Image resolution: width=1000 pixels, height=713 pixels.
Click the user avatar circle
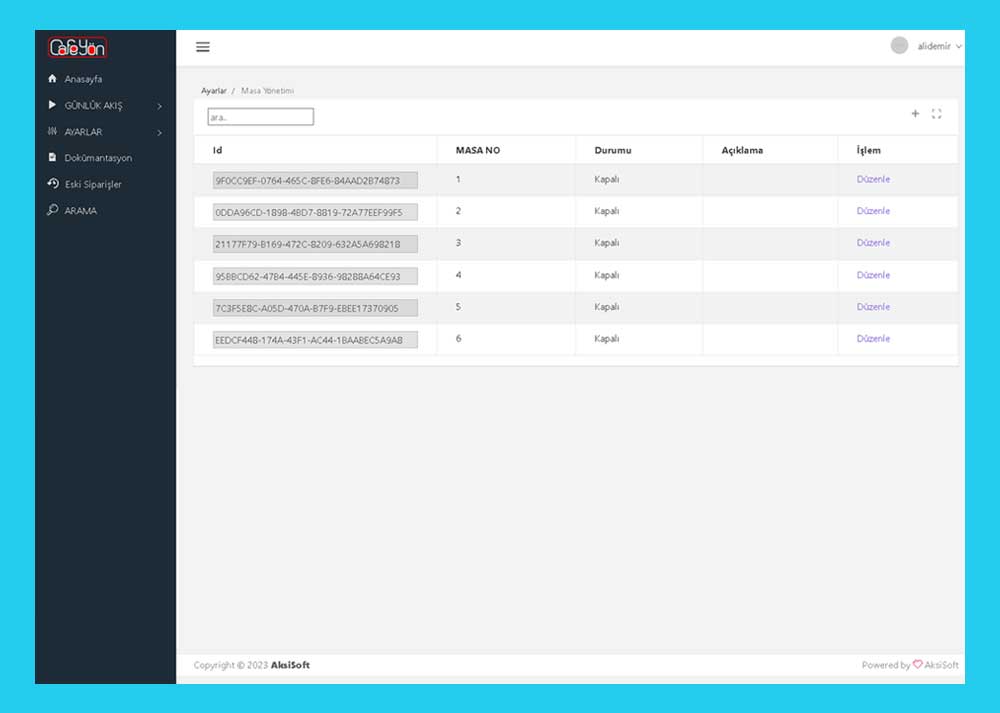(x=899, y=46)
